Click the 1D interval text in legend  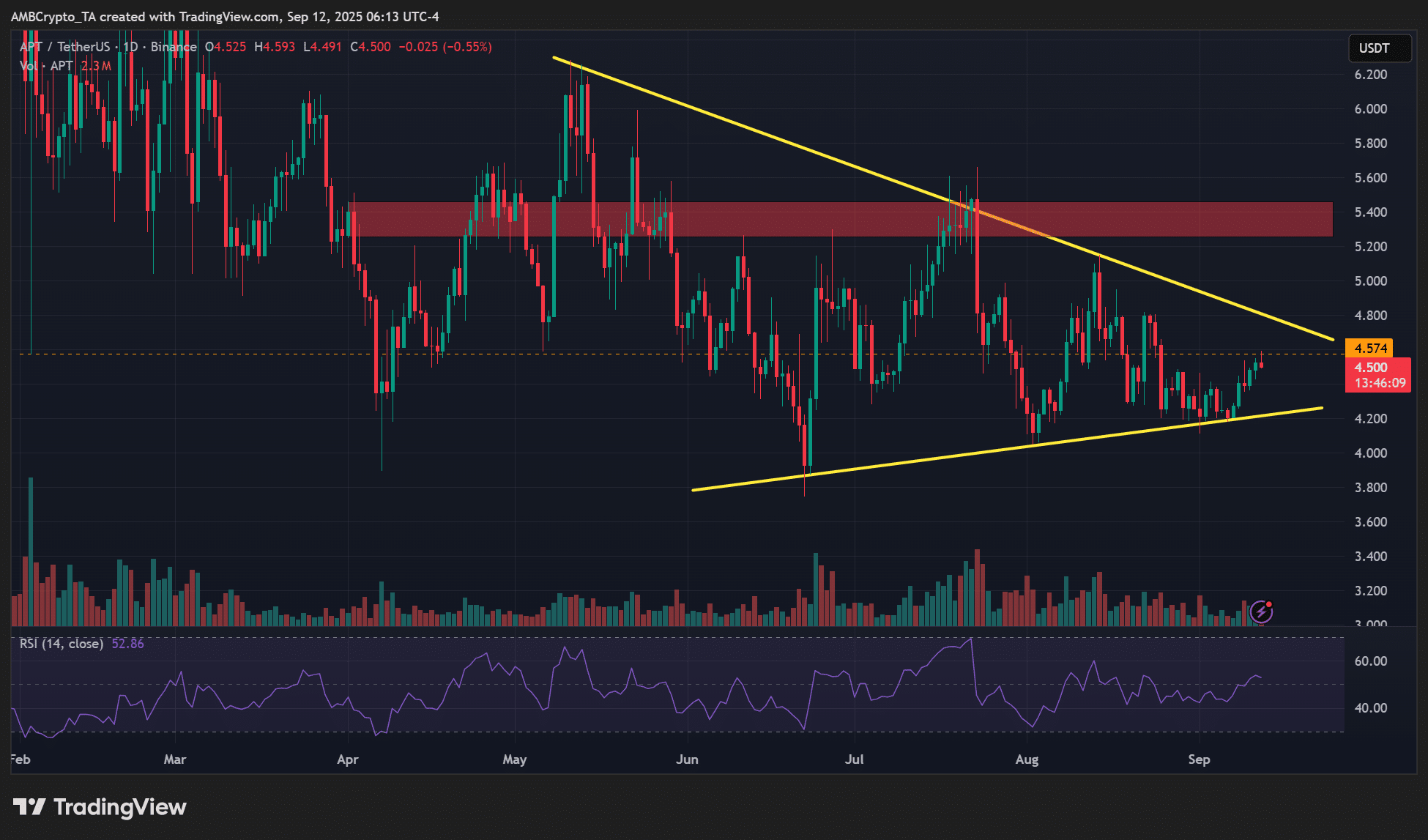tap(130, 47)
